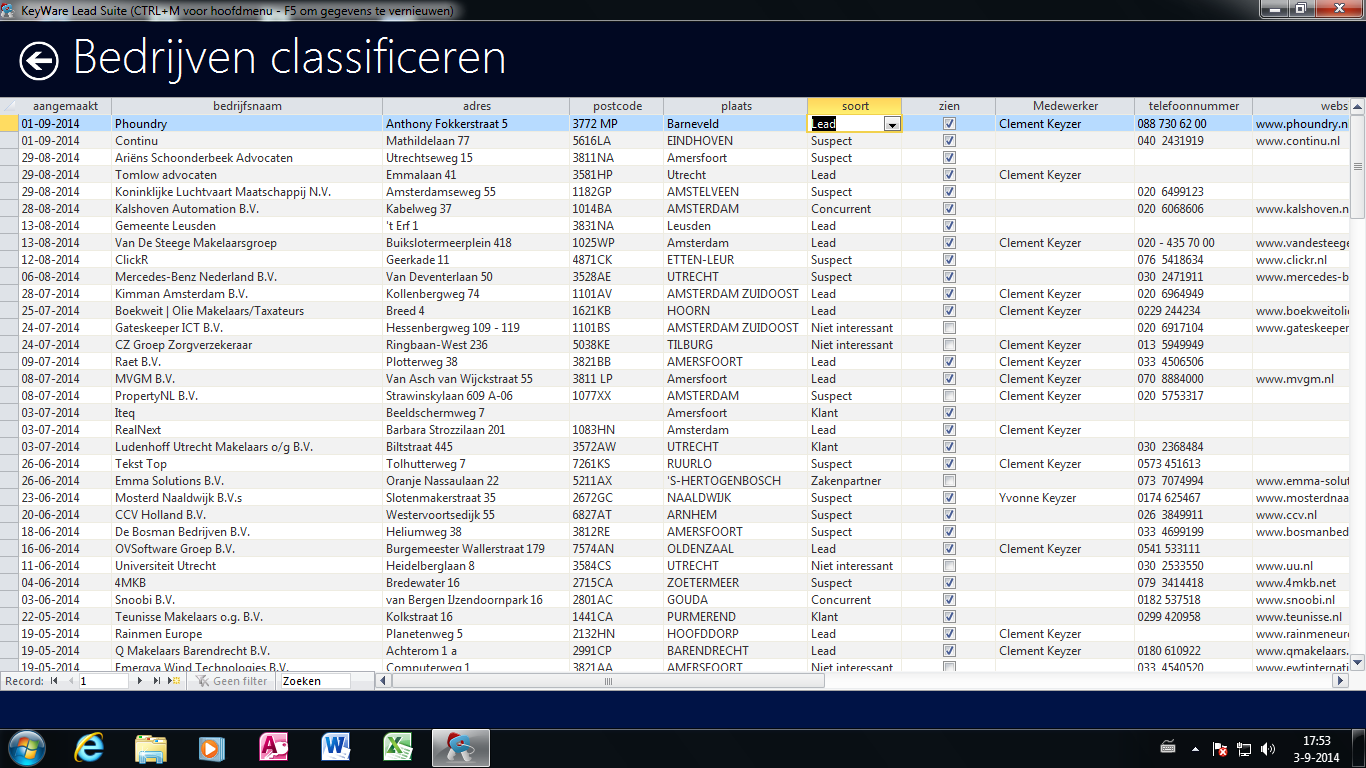This screenshot has height=768, width=1366.
Task: Open Microsoft Access from the taskbar
Action: (x=273, y=748)
